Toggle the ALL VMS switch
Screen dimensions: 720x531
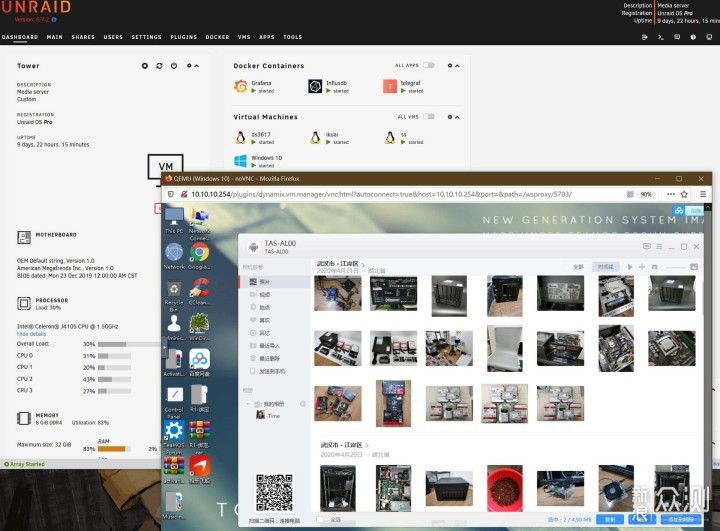click(429, 117)
